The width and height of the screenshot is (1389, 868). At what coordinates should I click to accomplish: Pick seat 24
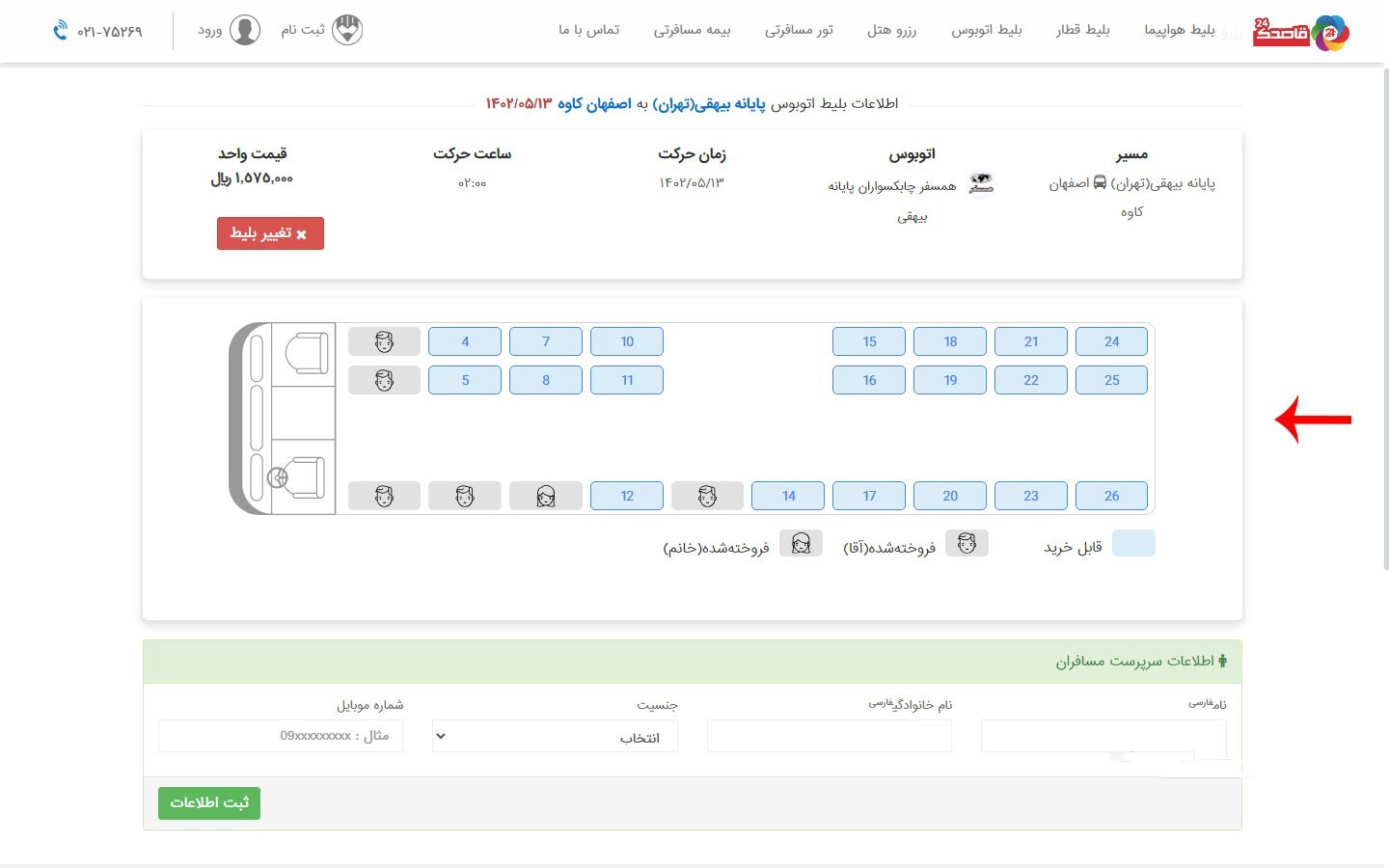[1111, 341]
